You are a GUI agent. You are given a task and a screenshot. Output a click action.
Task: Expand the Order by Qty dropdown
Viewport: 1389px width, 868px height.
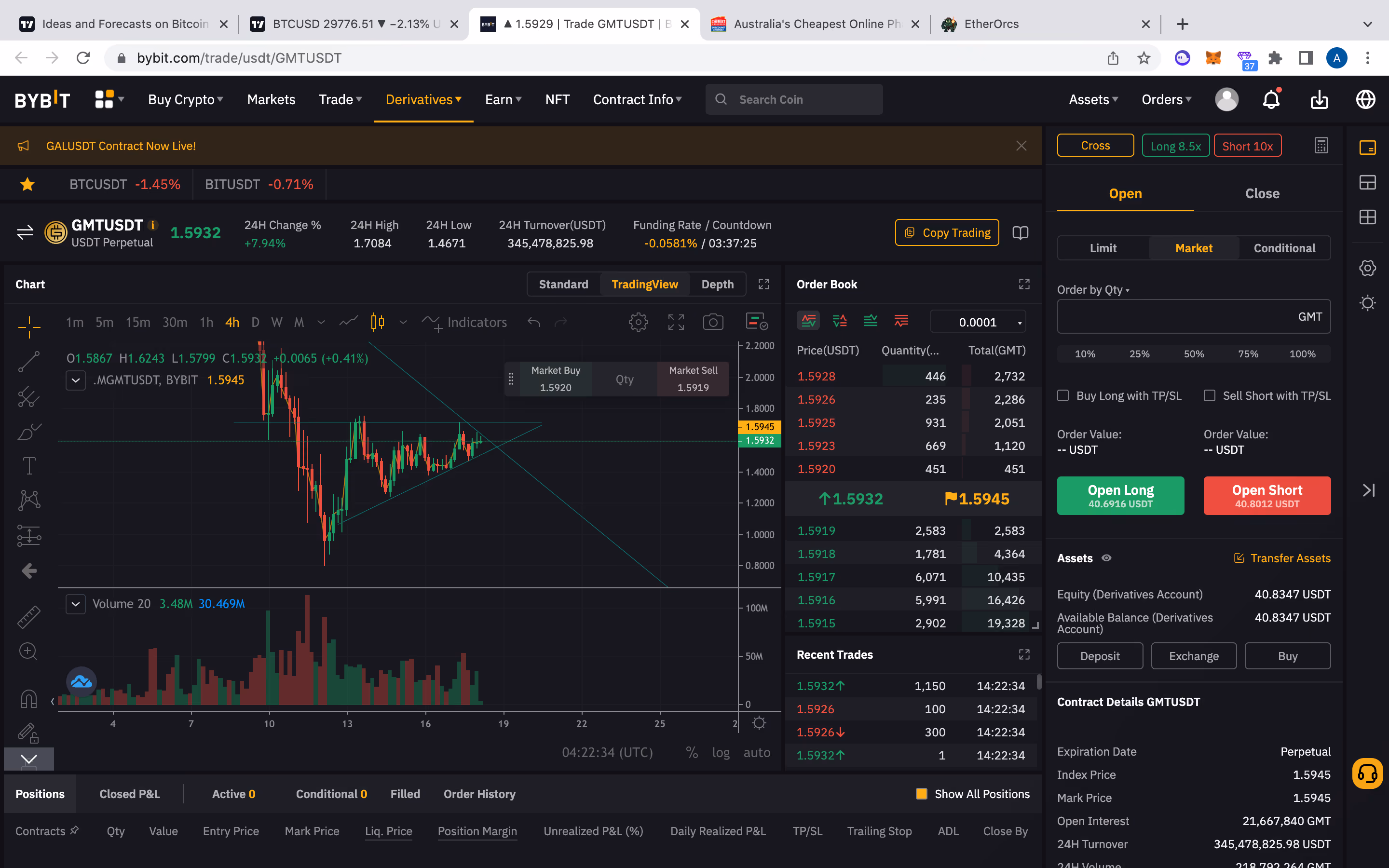(x=1093, y=290)
